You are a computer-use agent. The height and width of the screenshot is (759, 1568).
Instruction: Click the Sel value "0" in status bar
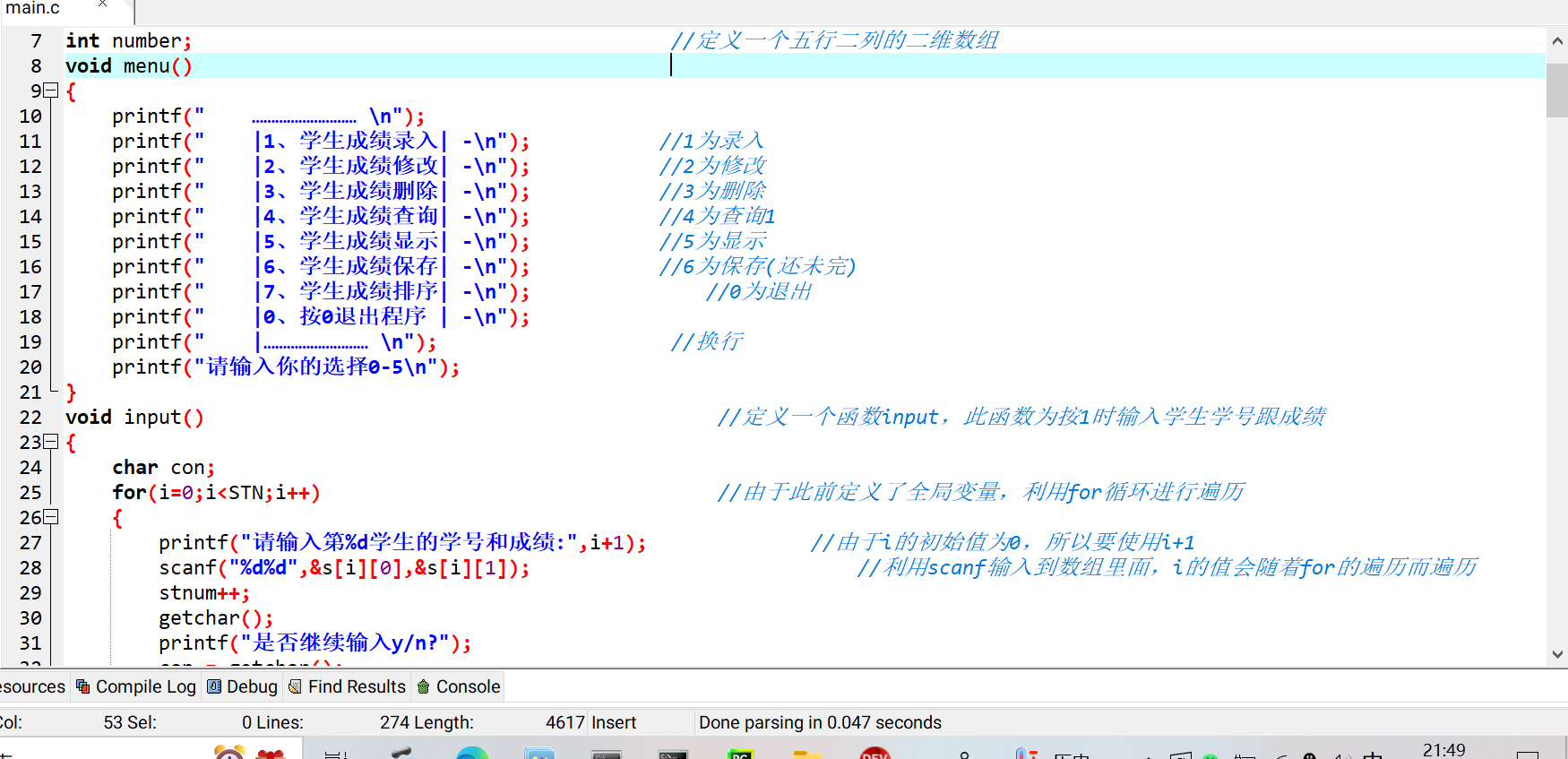point(246,722)
